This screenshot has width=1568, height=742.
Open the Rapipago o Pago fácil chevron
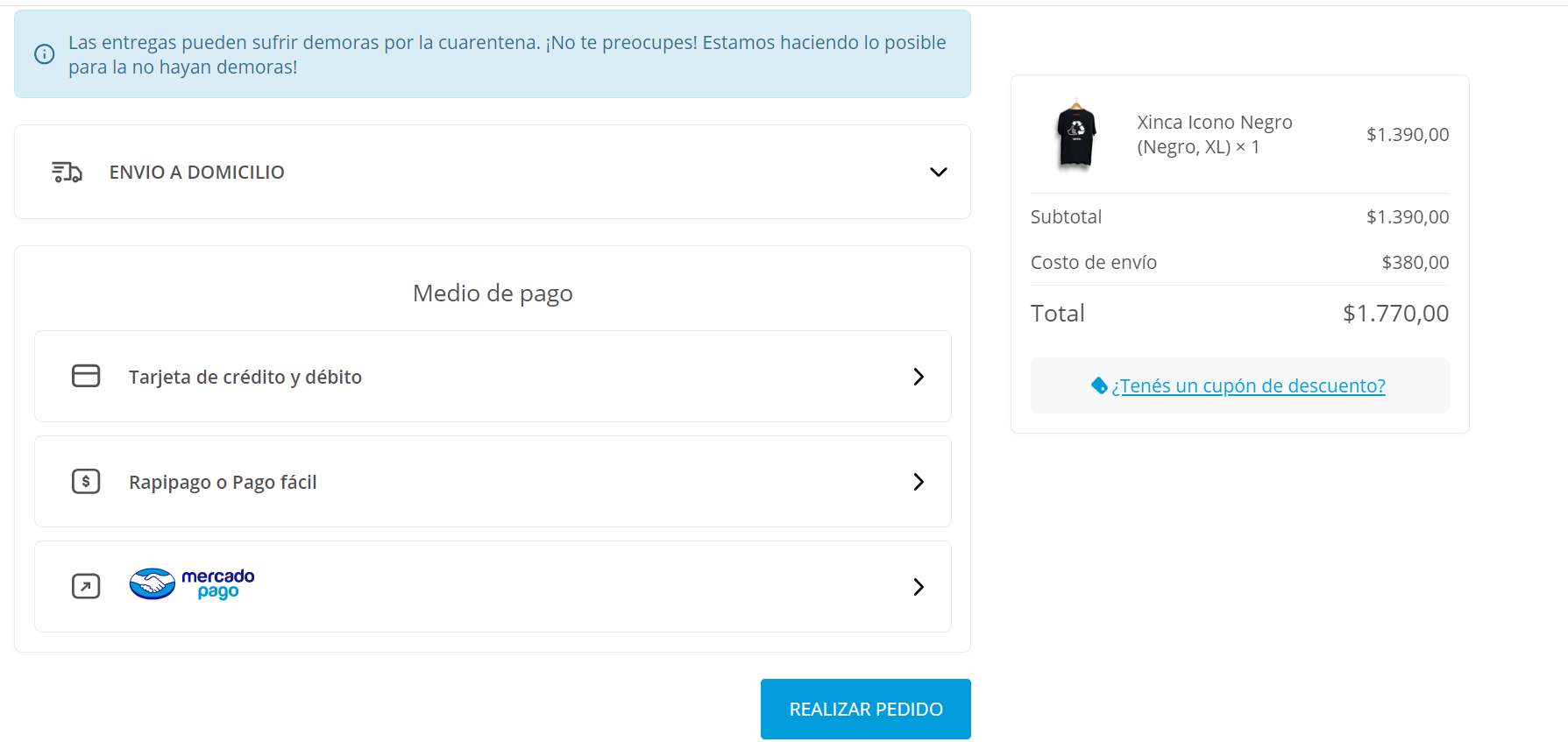click(x=919, y=482)
